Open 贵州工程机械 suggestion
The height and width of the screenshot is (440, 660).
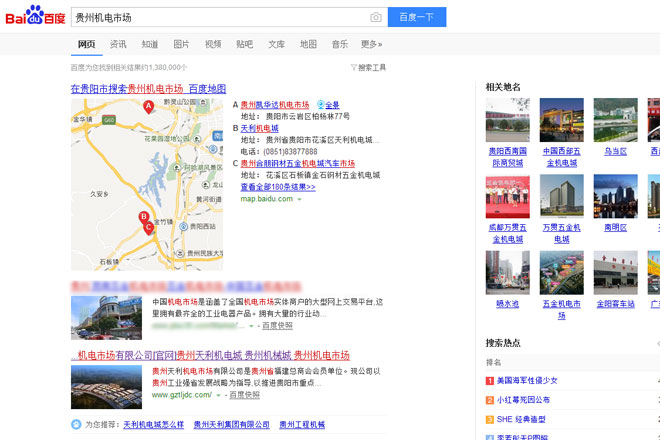coord(302,425)
